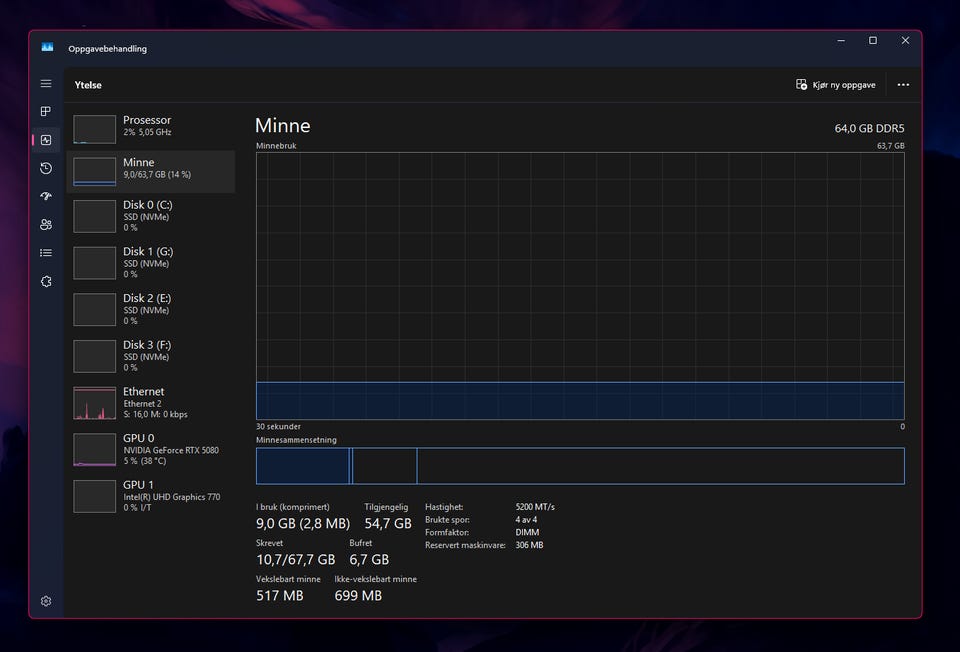The width and height of the screenshot is (960, 652).
Task: Click the Ytelse page heading
Action: click(x=88, y=85)
